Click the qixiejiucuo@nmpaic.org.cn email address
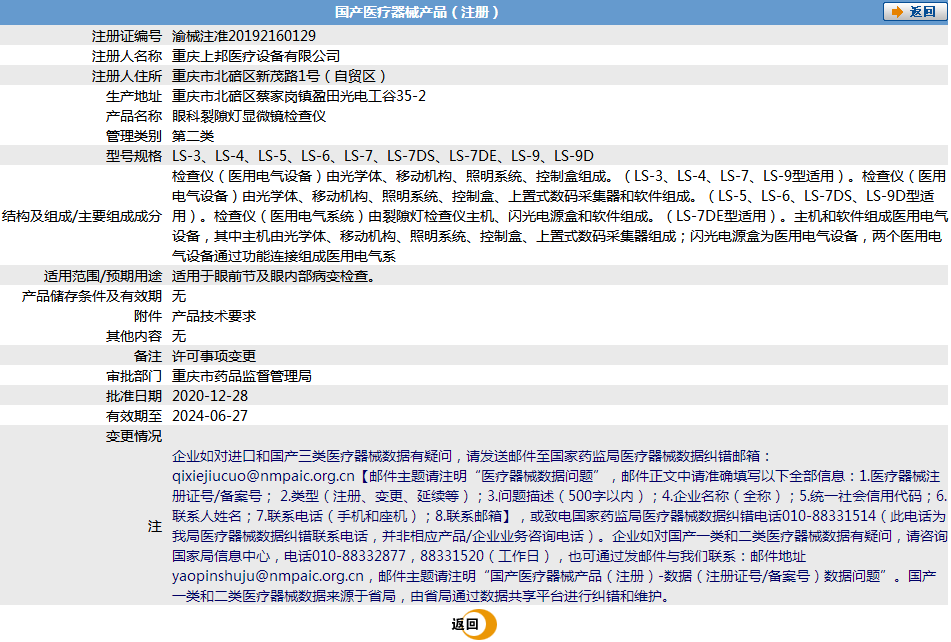 [263, 476]
